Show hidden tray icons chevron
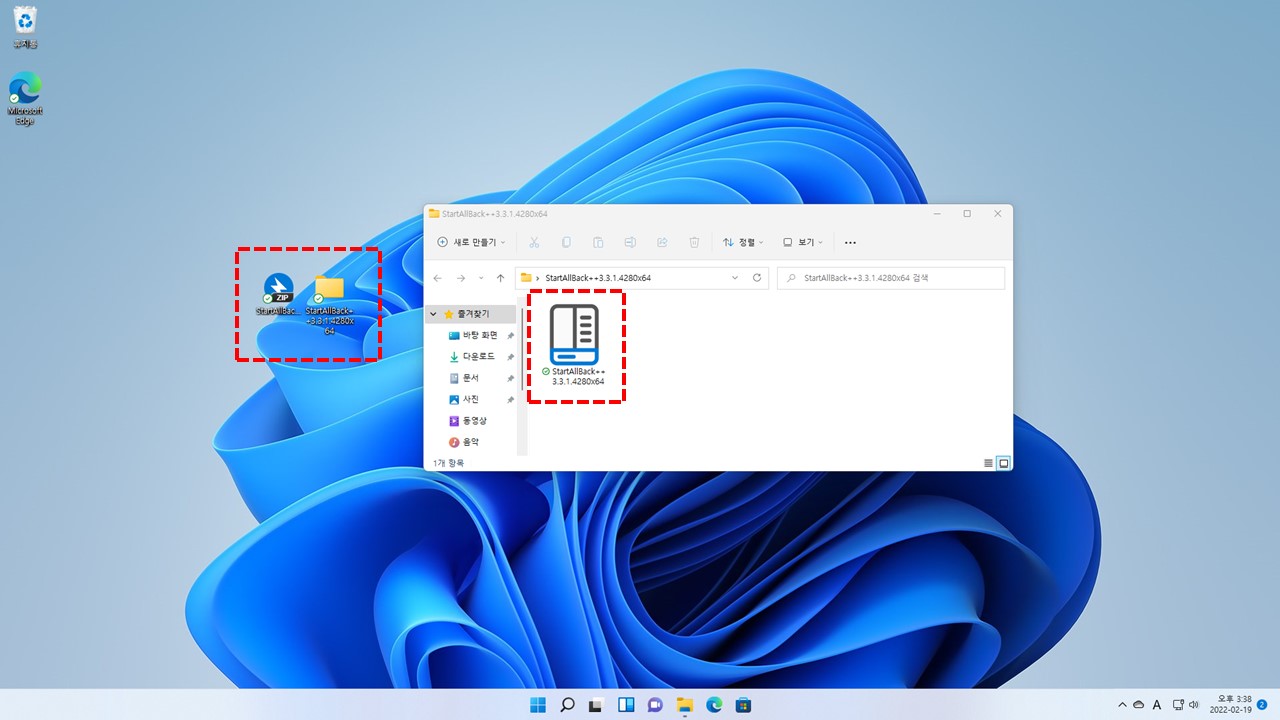Screen dimensions: 1280x720 [1122, 705]
